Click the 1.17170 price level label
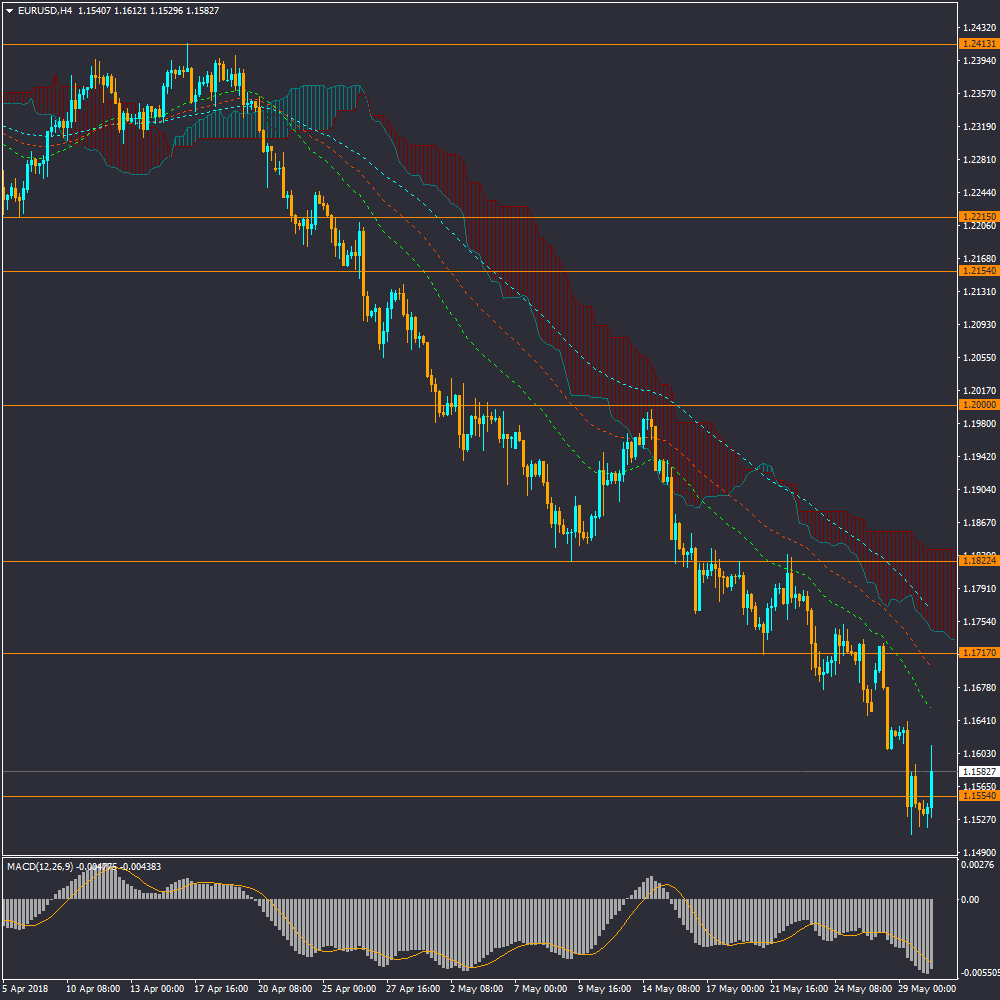 978,653
